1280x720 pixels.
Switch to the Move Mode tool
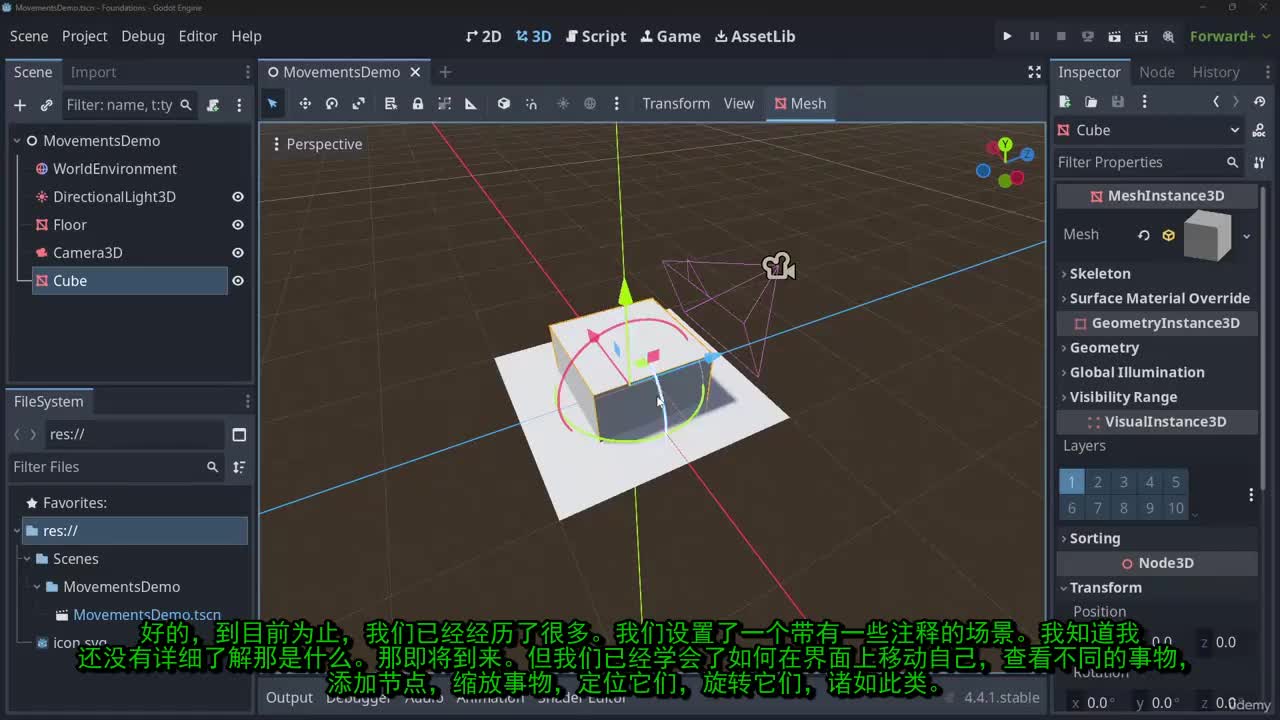305,104
